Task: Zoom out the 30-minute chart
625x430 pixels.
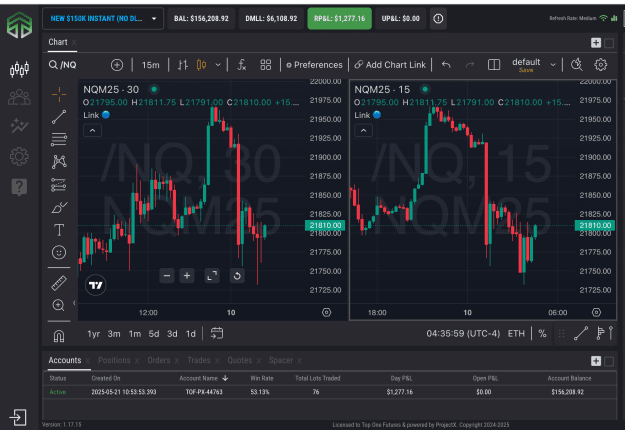Action: tap(167, 276)
